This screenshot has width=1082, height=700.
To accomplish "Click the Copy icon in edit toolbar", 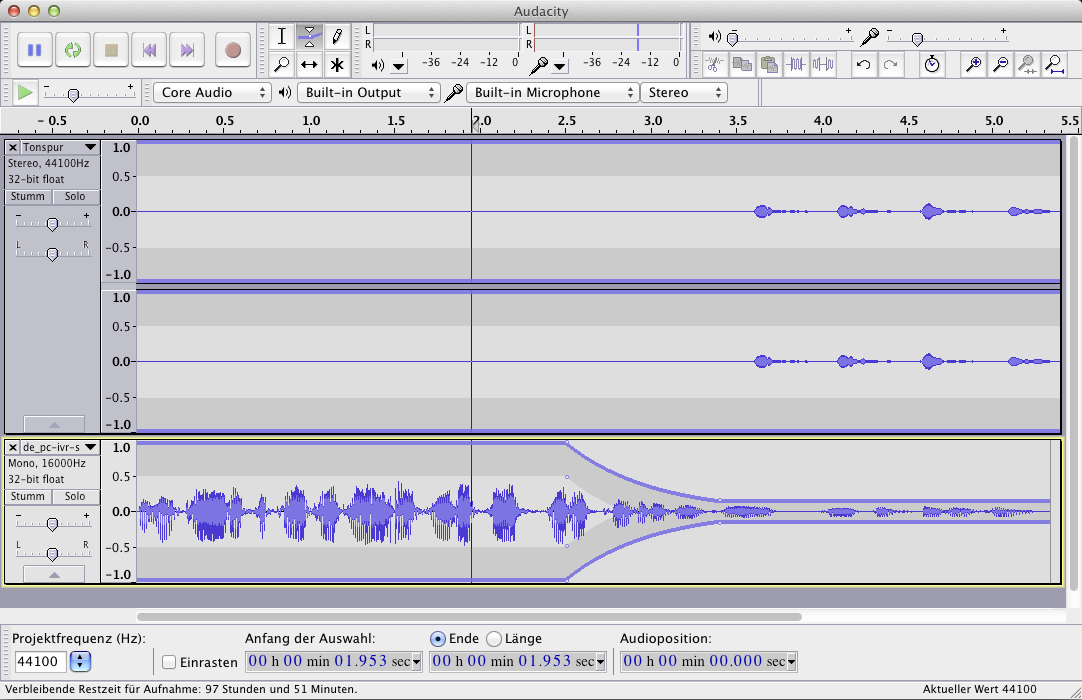I will (x=742, y=64).
